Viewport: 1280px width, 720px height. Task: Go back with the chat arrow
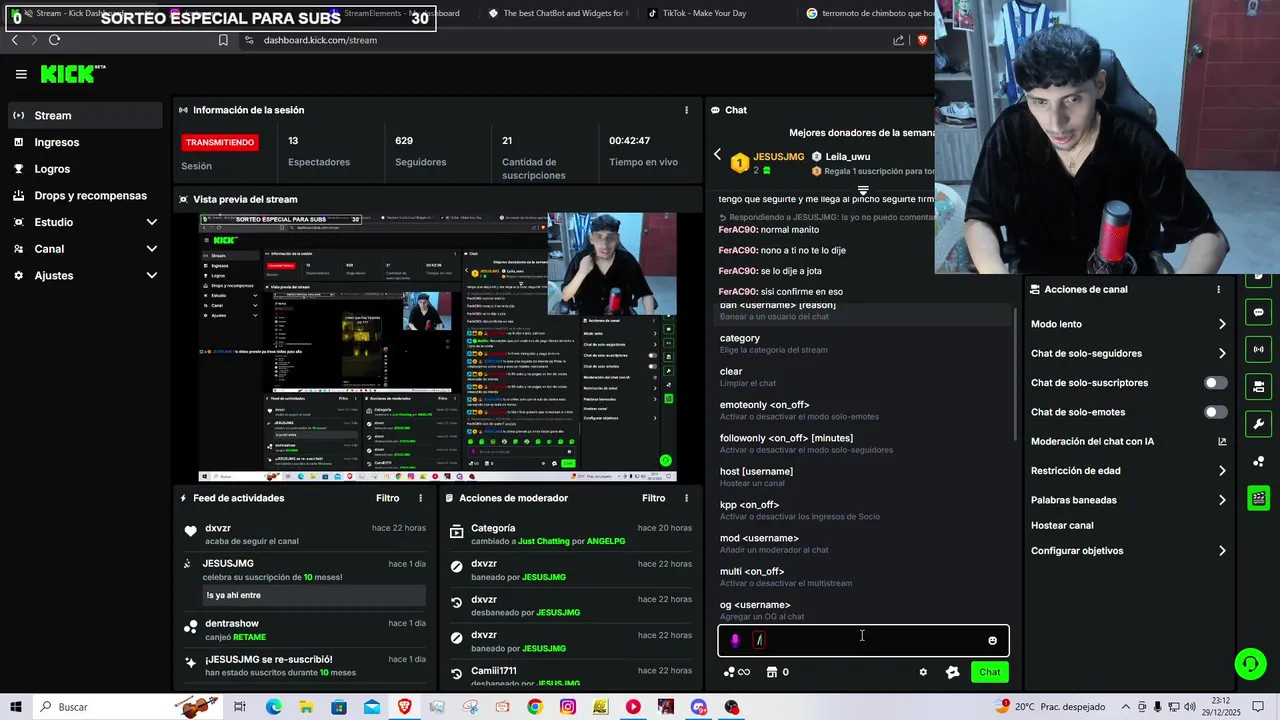tap(717, 154)
